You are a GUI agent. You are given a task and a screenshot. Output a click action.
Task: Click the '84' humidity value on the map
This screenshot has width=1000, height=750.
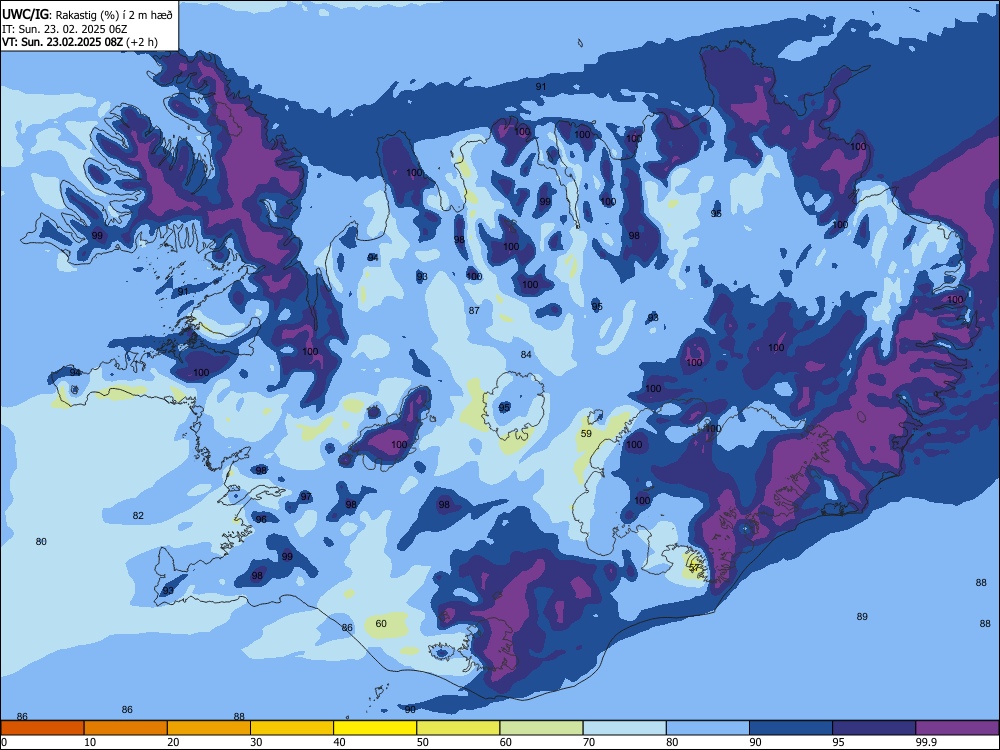[526, 355]
